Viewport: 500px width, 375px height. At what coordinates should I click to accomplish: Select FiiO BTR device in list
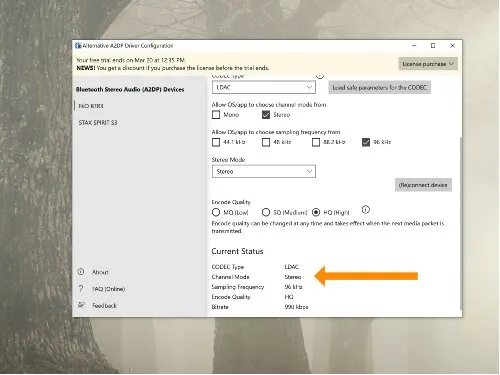[91, 106]
